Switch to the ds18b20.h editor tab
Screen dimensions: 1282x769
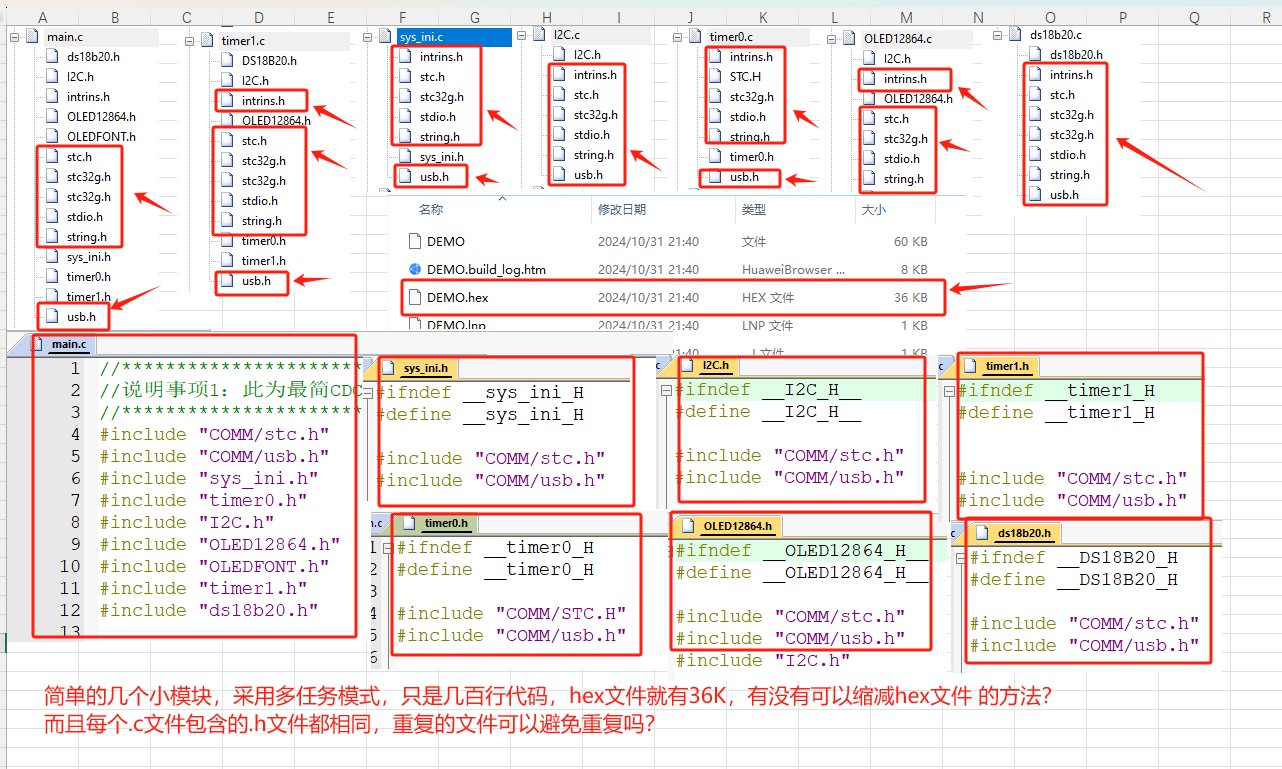click(1016, 533)
